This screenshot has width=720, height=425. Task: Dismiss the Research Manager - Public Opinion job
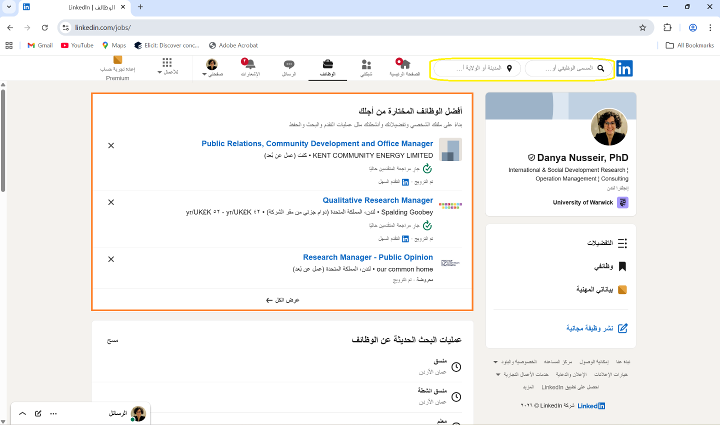coord(111,259)
